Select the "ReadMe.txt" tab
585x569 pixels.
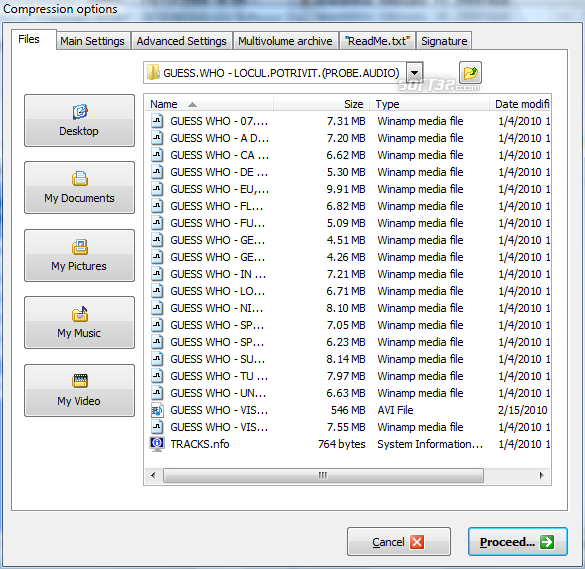click(377, 41)
